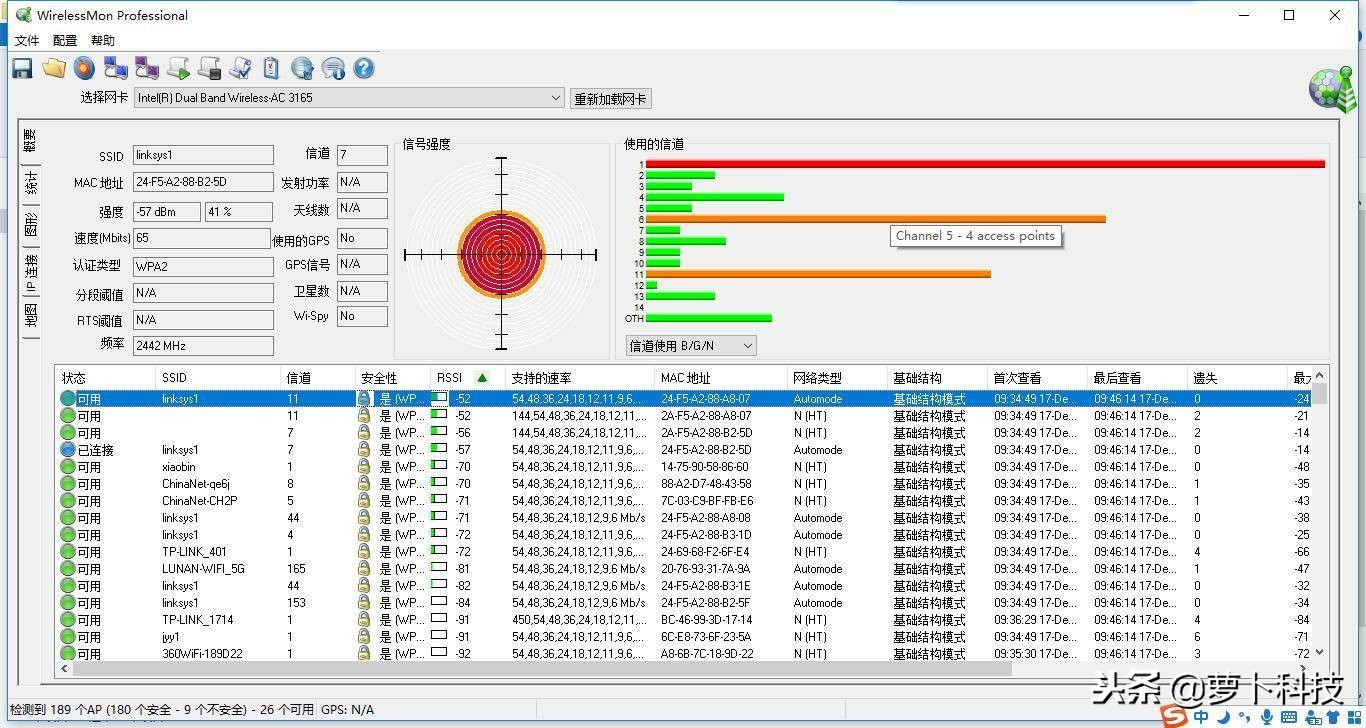1366x728 pixels.
Task: Click the Save toolbar icon
Action: pyautogui.click(x=22, y=68)
